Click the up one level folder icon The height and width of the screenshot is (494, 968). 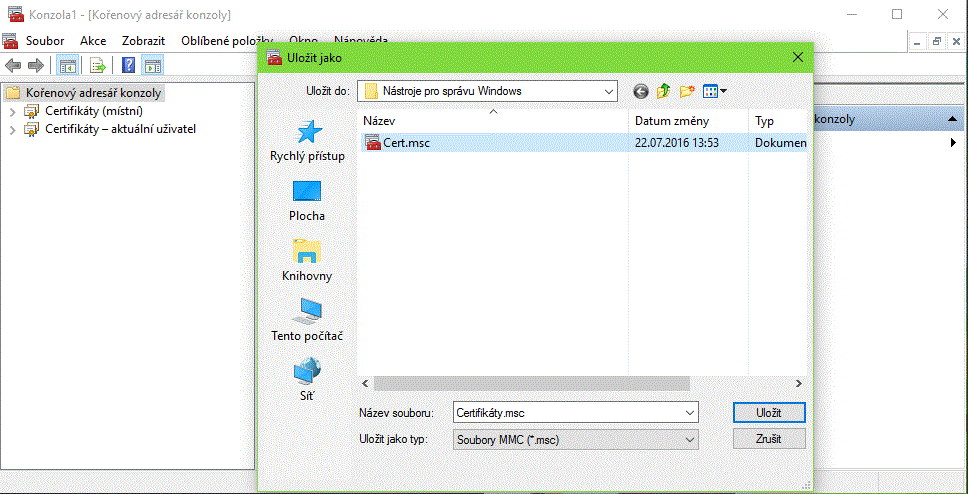[x=663, y=91]
